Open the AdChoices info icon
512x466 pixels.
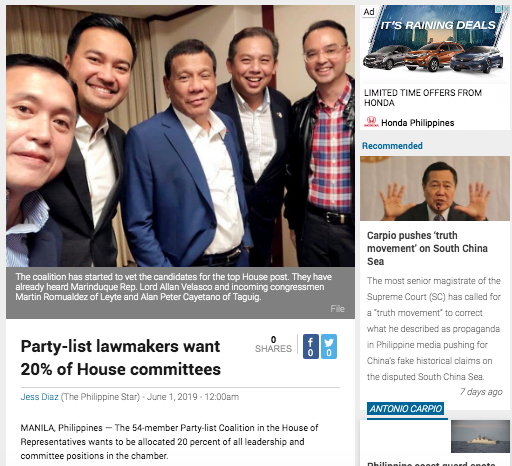click(x=499, y=9)
